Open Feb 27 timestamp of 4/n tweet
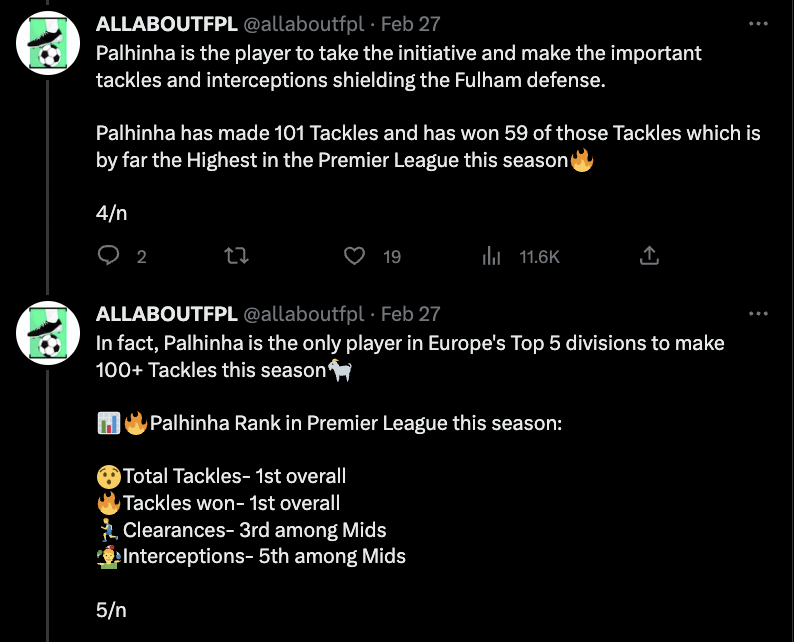 [x=411, y=24]
